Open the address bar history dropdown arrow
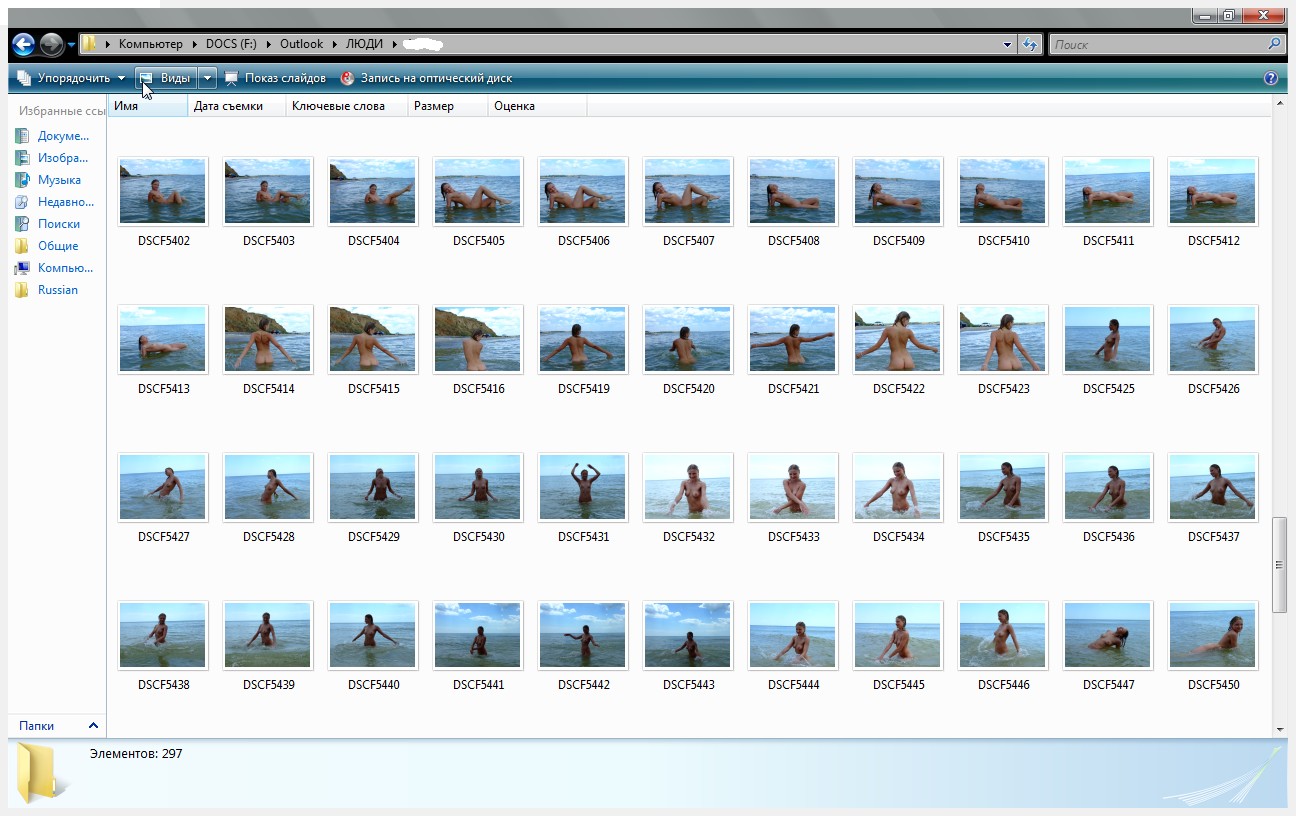The width and height of the screenshot is (1296, 816). coord(1007,44)
